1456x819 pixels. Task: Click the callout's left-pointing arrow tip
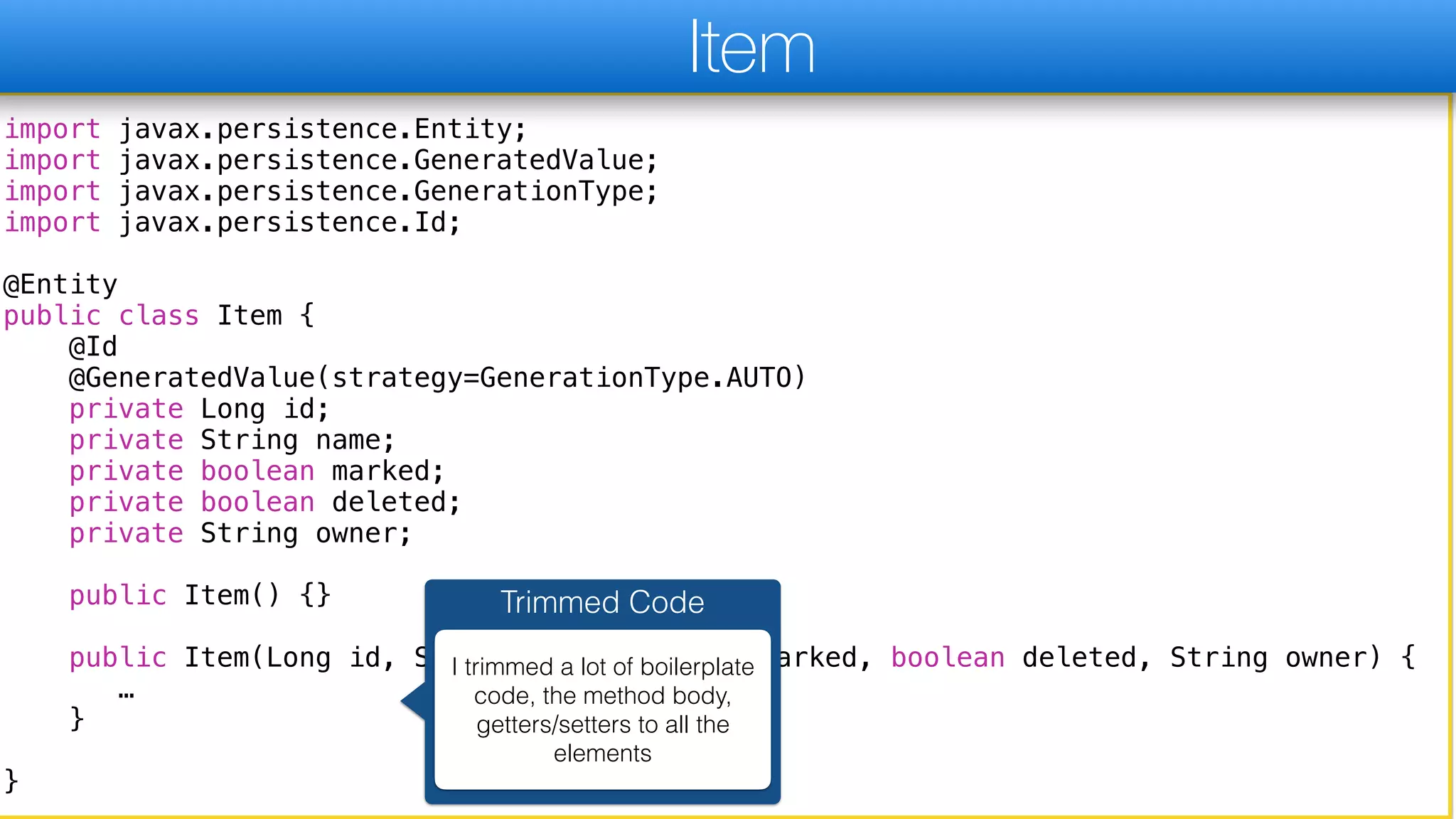[407, 701]
